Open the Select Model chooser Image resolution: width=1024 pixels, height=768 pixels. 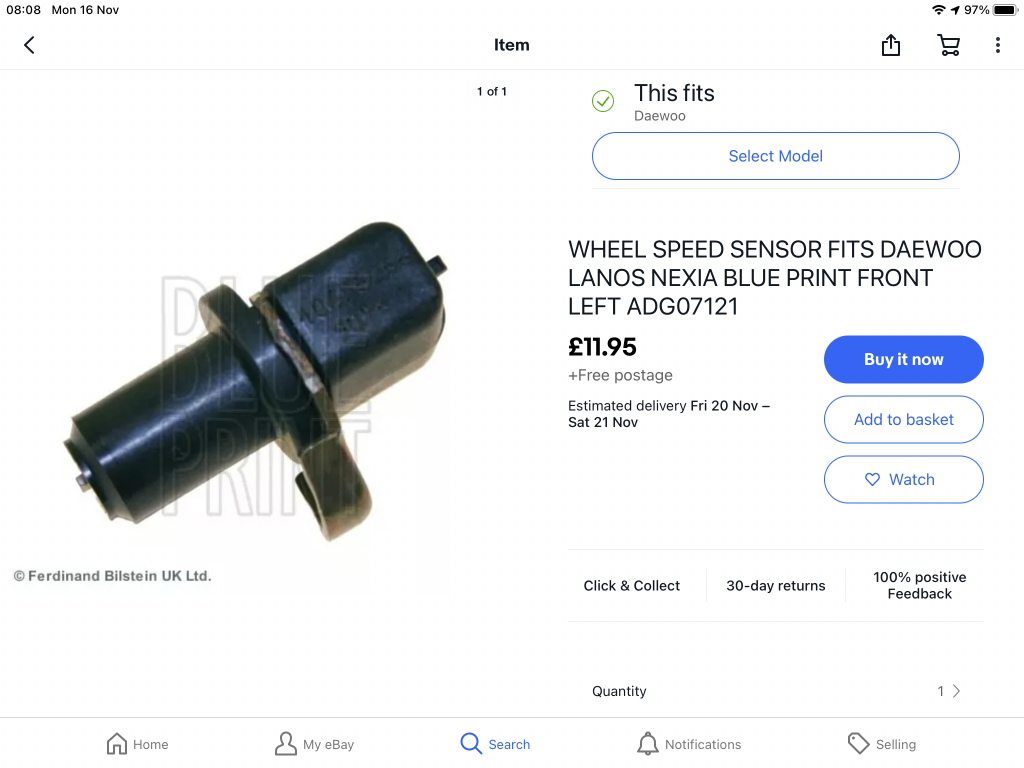click(775, 156)
